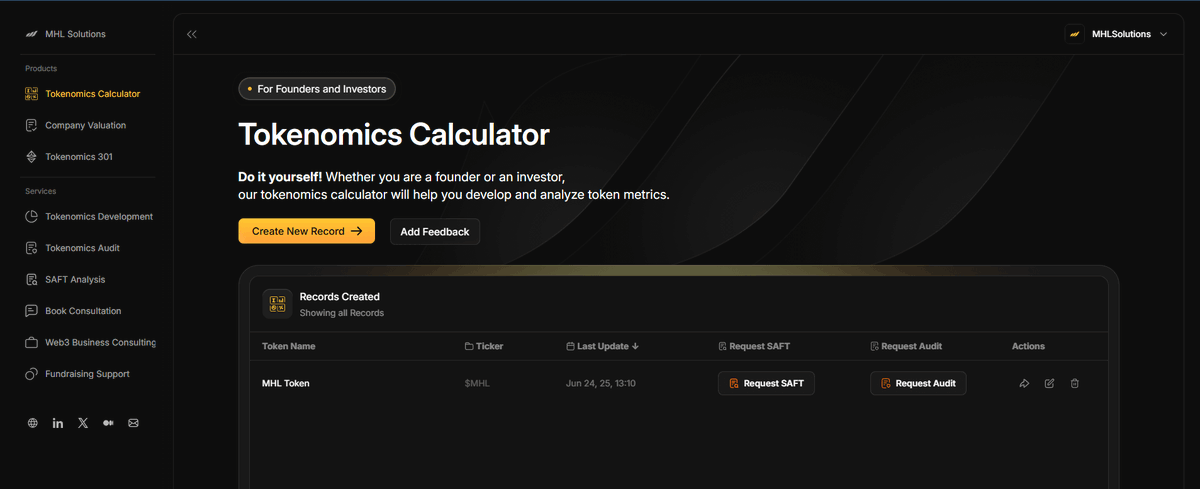The width and height of the screenshot is (1200, 489).
Task: Click the Ticker column header
Action: tap(484, 346)
